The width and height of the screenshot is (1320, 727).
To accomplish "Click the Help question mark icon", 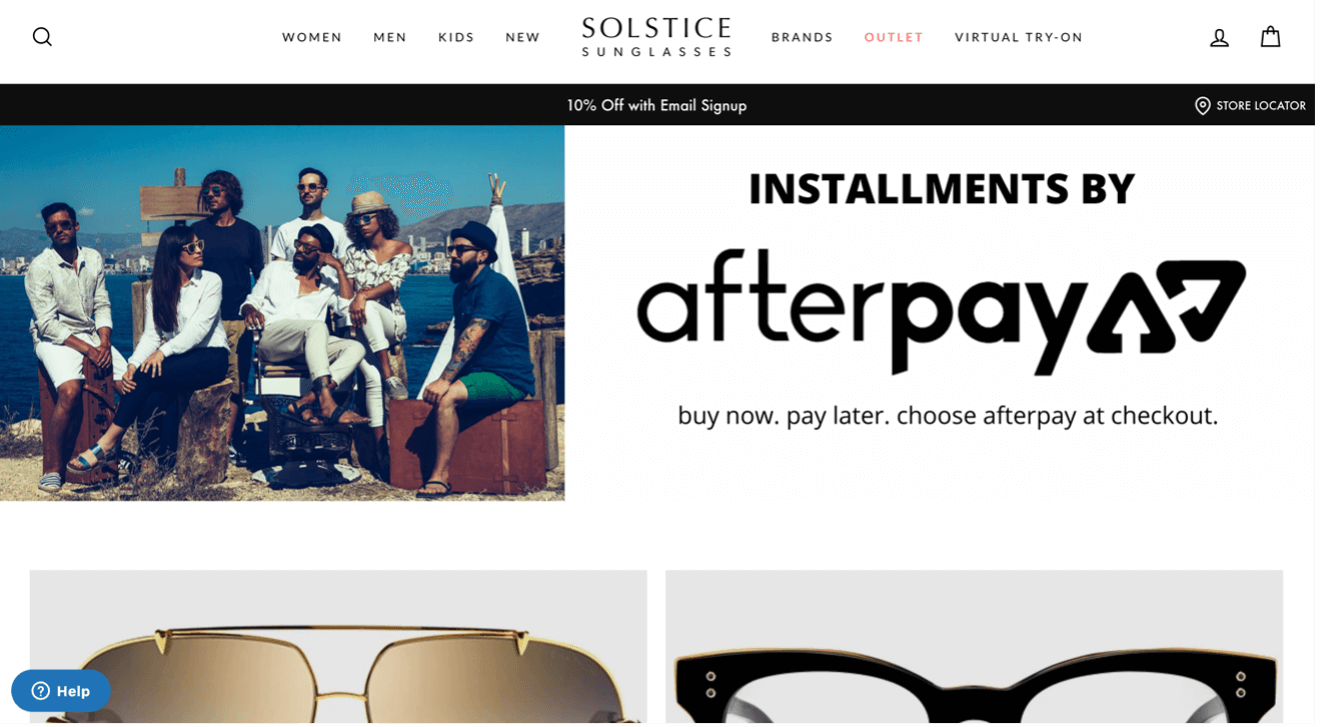I will [x=41, y=691].
